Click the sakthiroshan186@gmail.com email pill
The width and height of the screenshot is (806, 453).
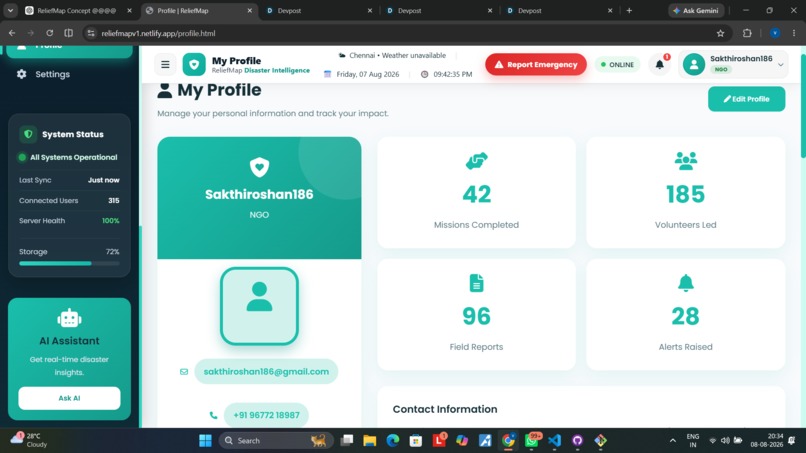click(266, 371)
